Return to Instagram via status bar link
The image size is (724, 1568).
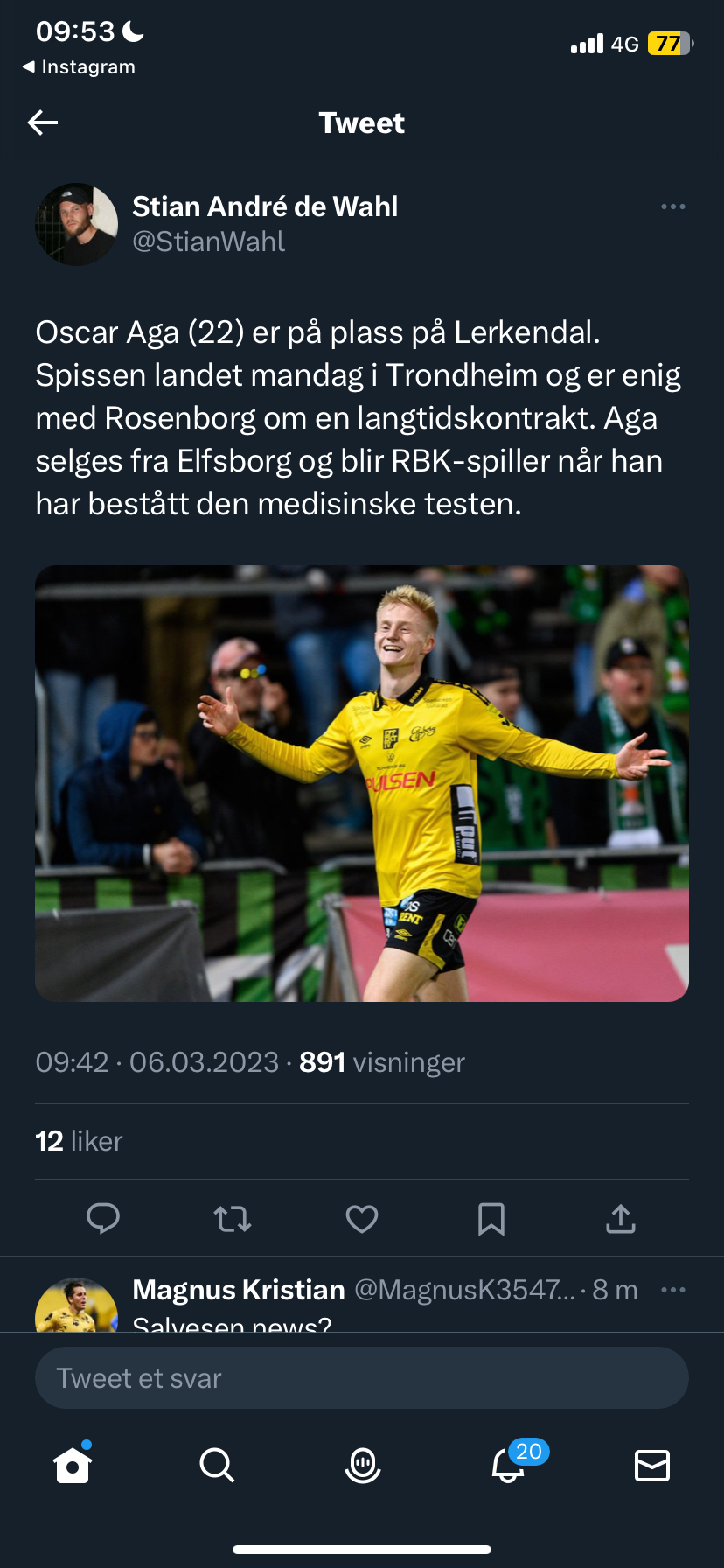(79, 67)
